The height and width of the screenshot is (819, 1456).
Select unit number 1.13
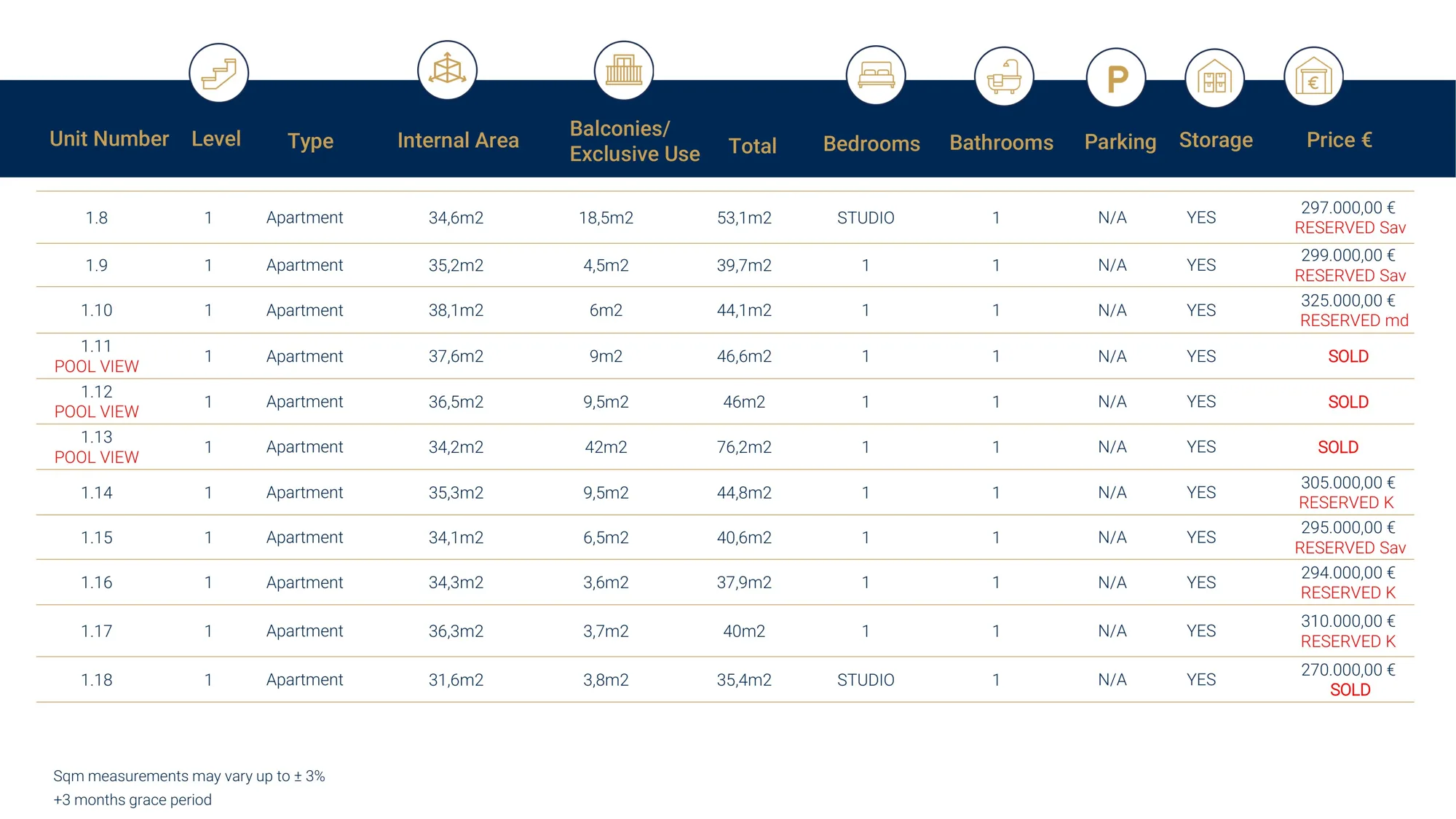[x=97, y=437]
